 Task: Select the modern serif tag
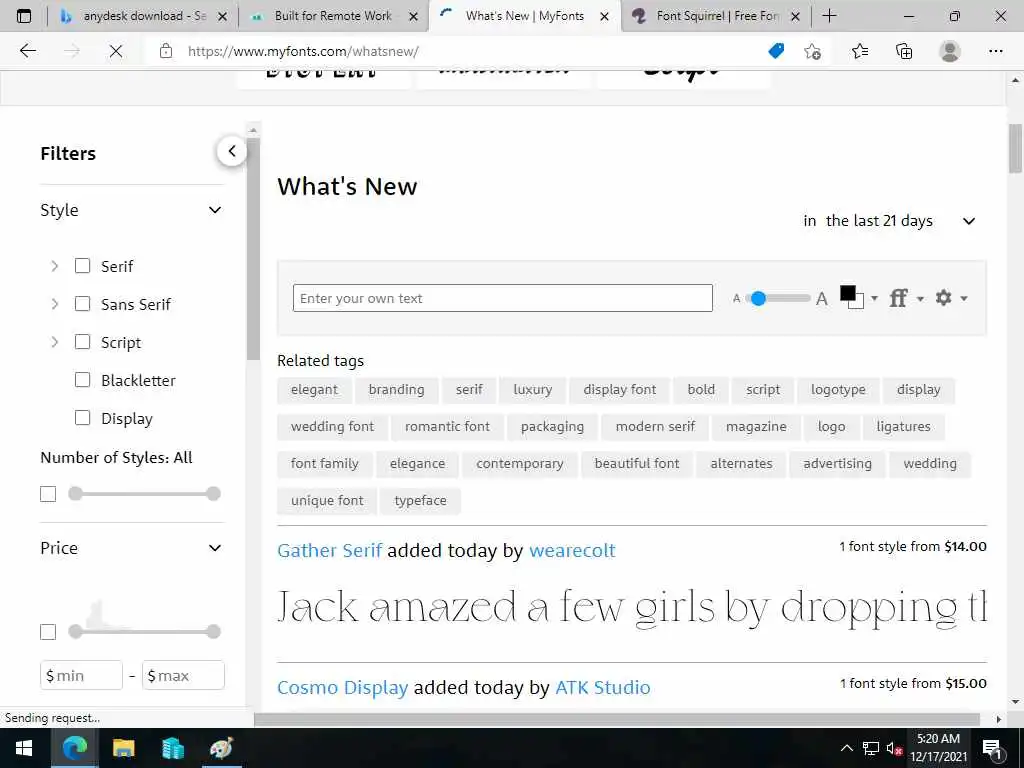(655, 427)
